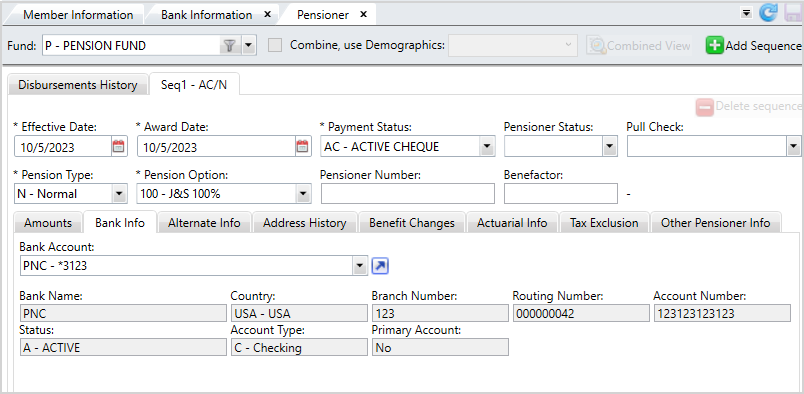Open the Disbursements History tab

pos(78,85)
